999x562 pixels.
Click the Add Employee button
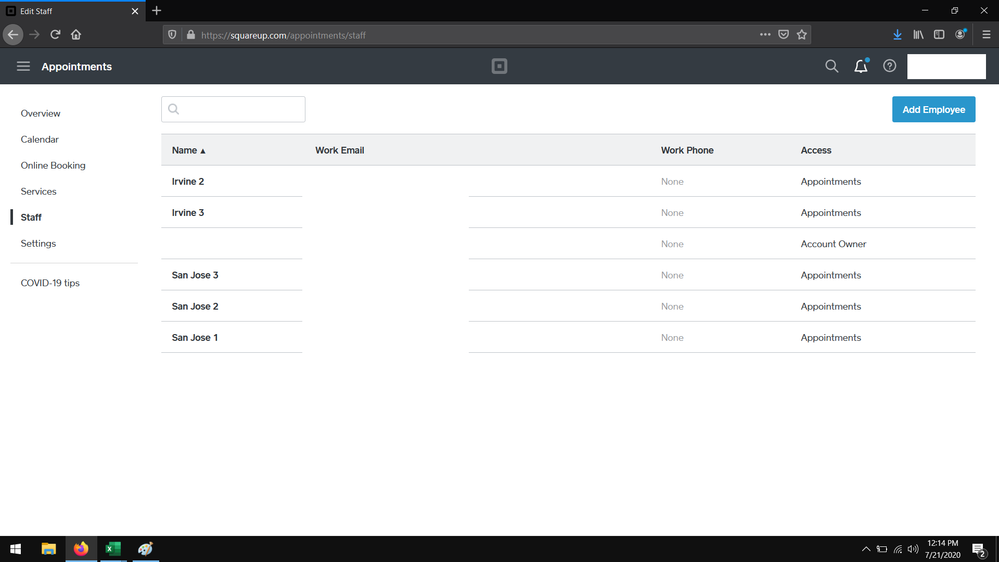tap(933, 110)
